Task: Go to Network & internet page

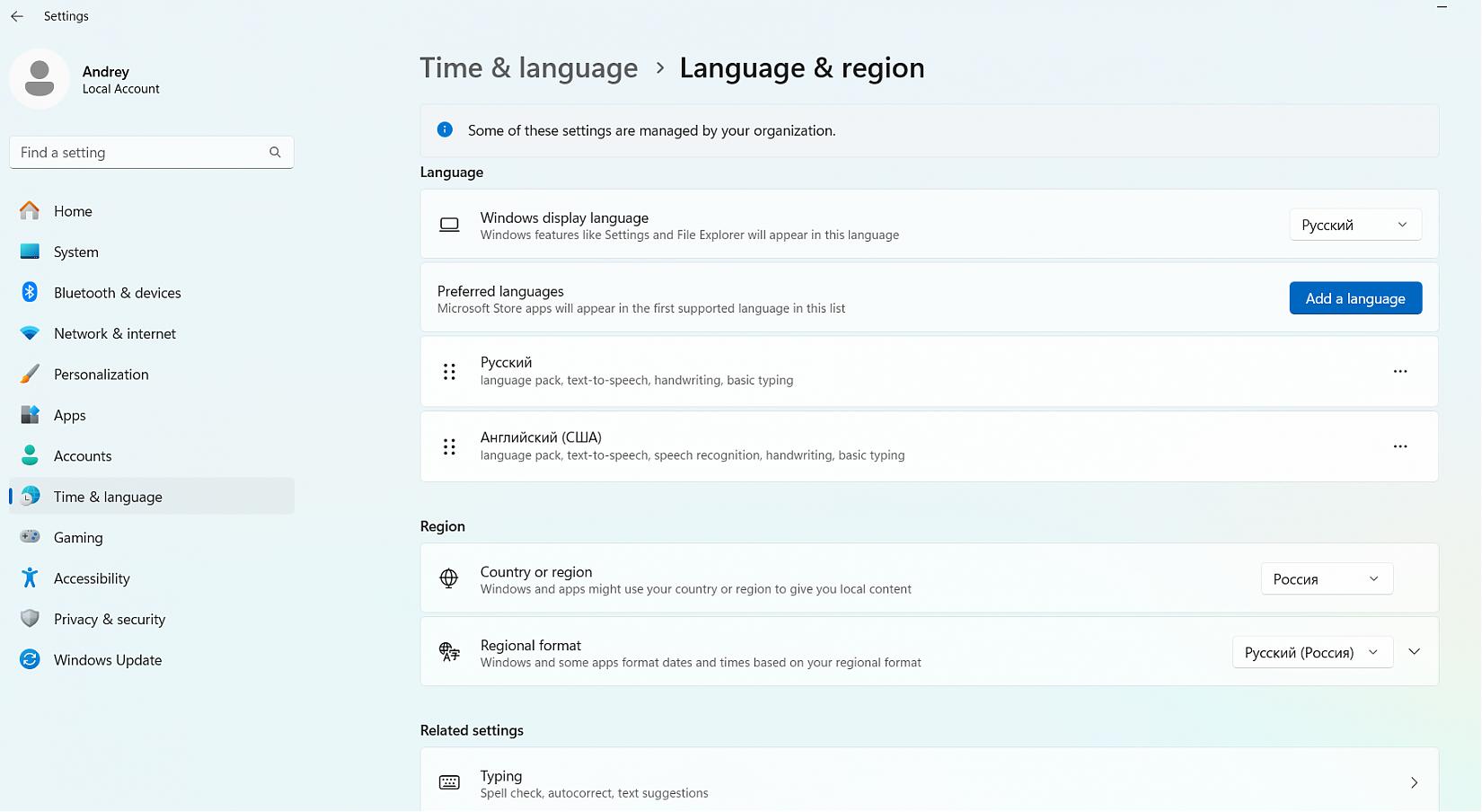Action: (x=114, y=333)
